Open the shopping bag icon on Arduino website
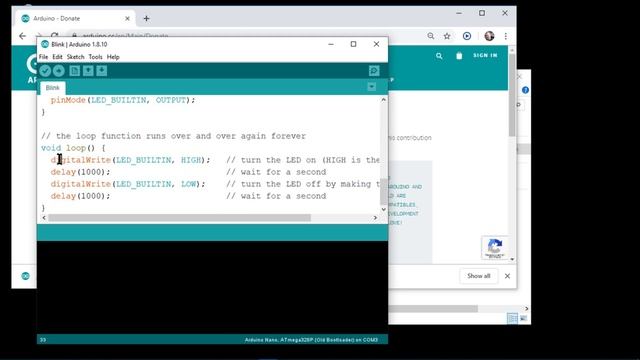Viewport: 640px width, 360px height. coord(459,56)
